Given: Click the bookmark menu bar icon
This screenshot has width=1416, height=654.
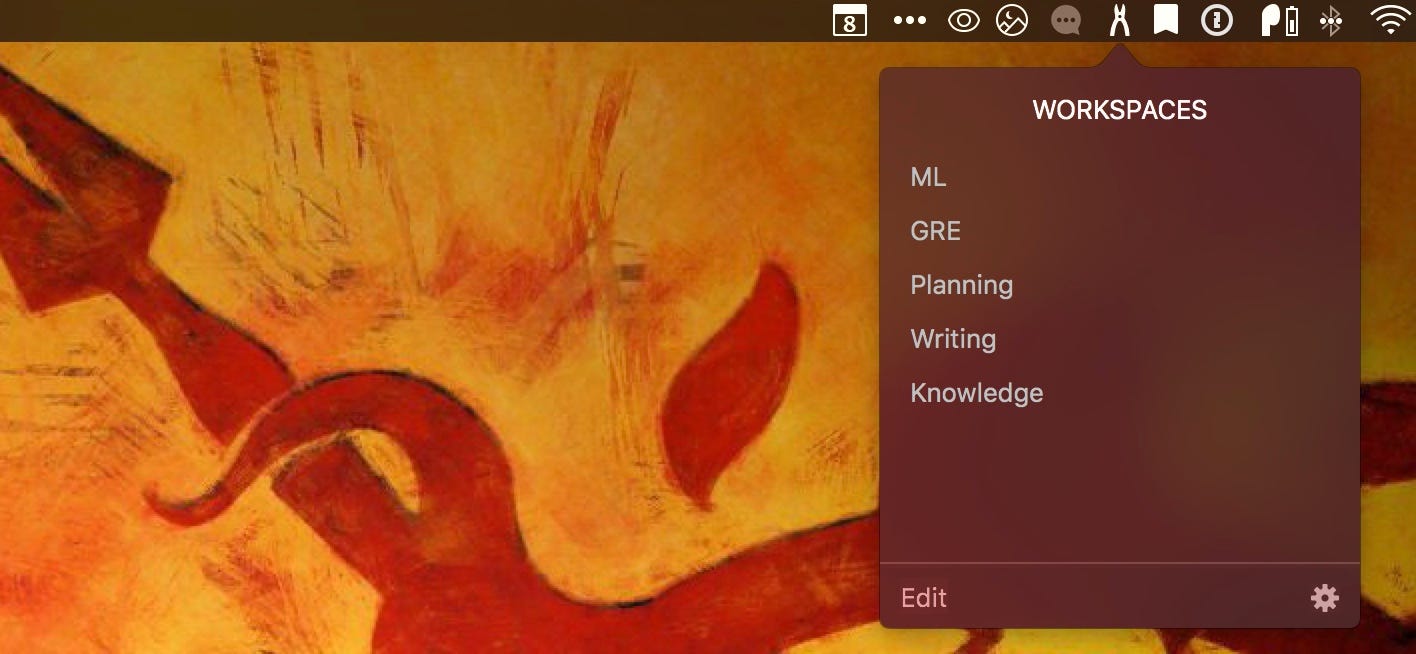Looking at the screenshot, I should pyautogui.click(x=1165, y=20).
